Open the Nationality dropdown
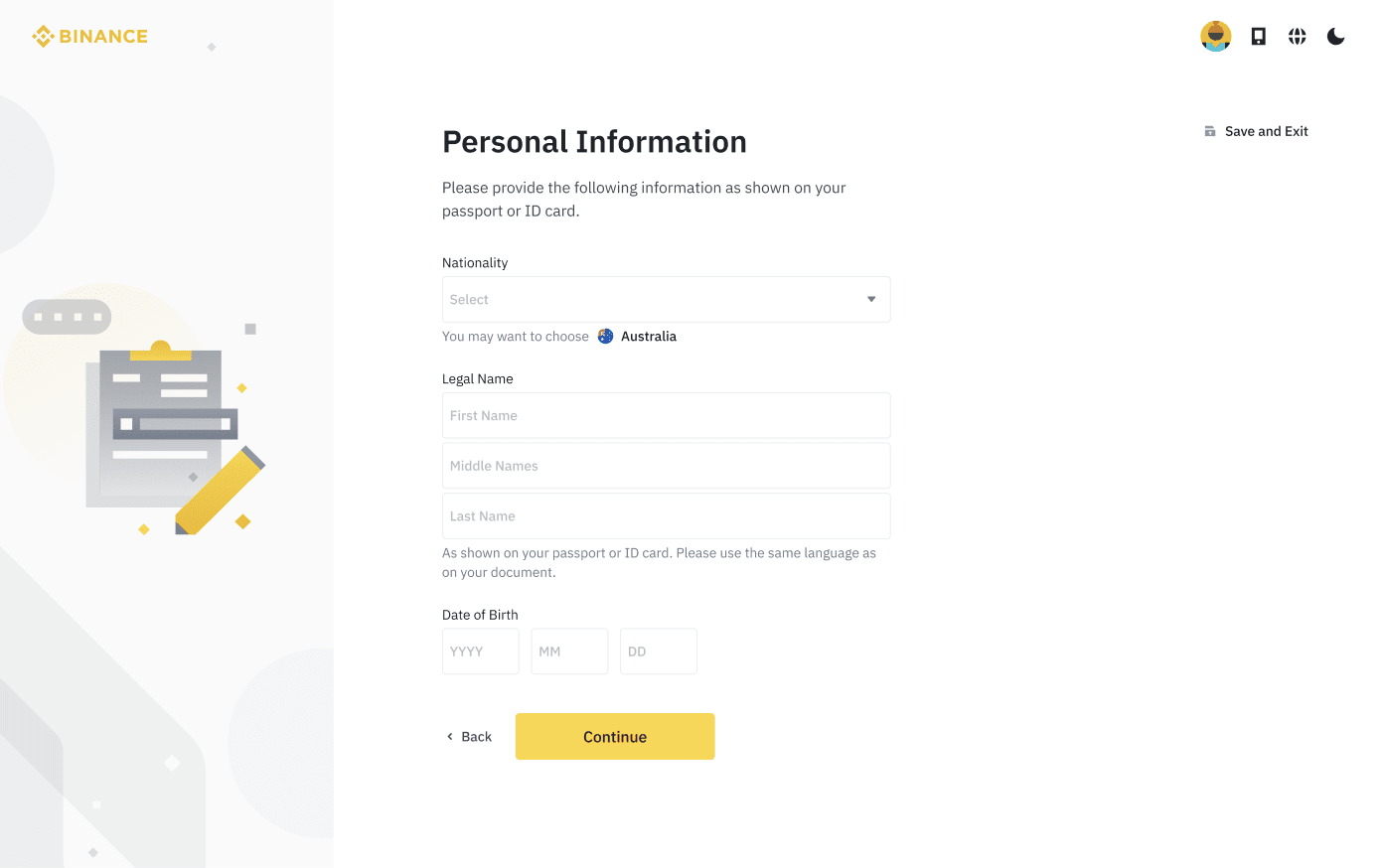 coord(656,300)
